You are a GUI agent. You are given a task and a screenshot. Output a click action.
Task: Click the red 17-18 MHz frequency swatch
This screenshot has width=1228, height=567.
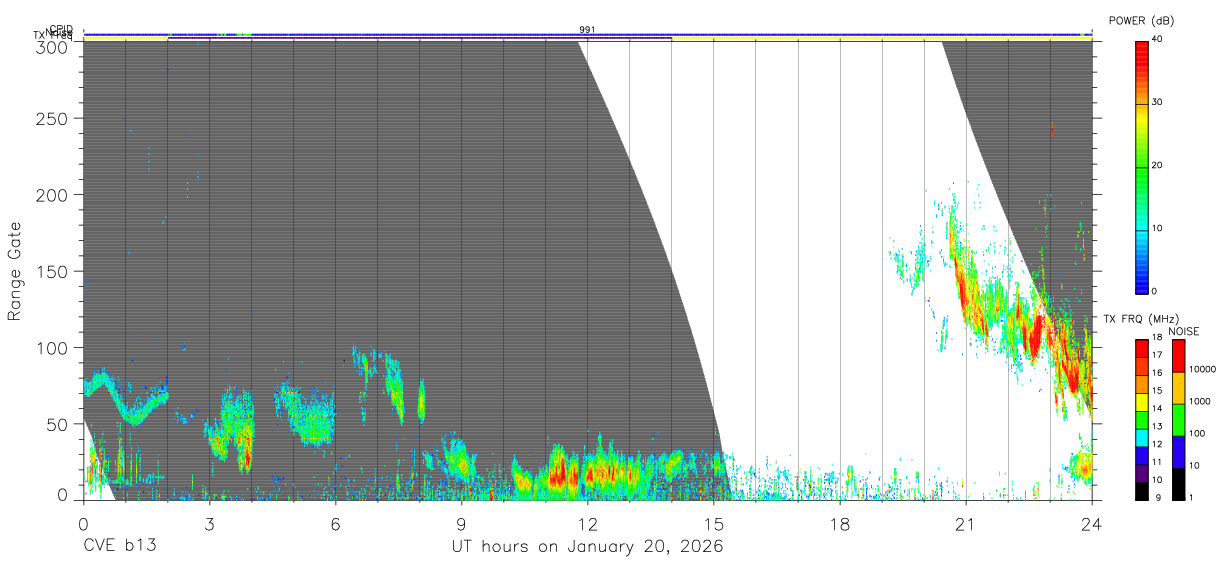click(1142, 349)
